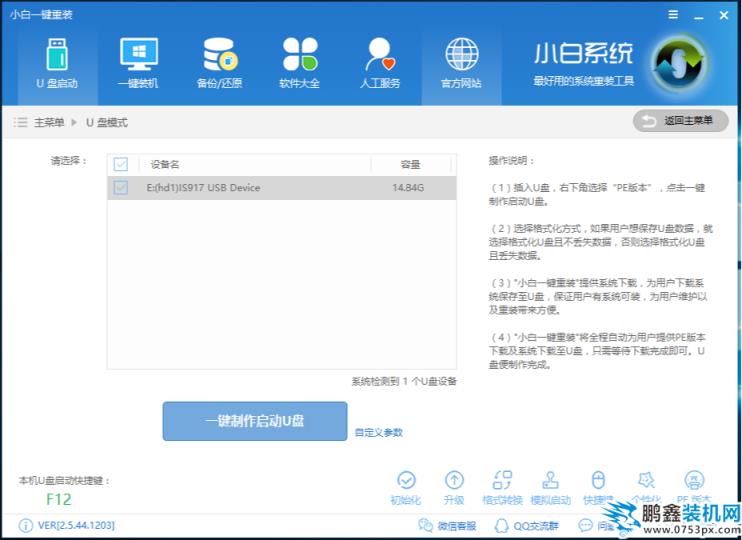Click the version info icon
The height and width of the screenshot is (540, 742).
(x=26, y=525)
